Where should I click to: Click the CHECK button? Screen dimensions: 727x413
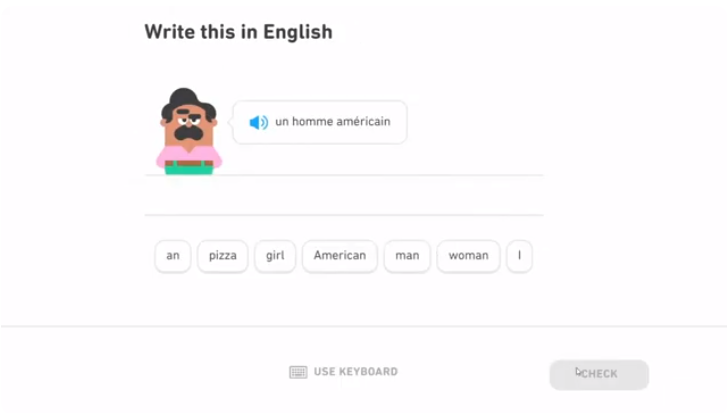click(x=599, y=375)
